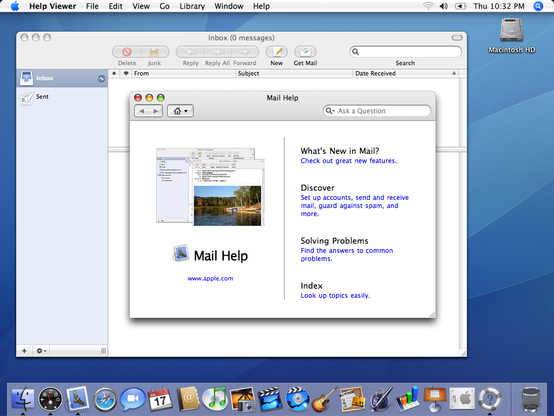Add a mailbox with the plus button
Image resolution: width=554 pixels, height=416 pixels.
pyautogui.click(x=24, y=351)
